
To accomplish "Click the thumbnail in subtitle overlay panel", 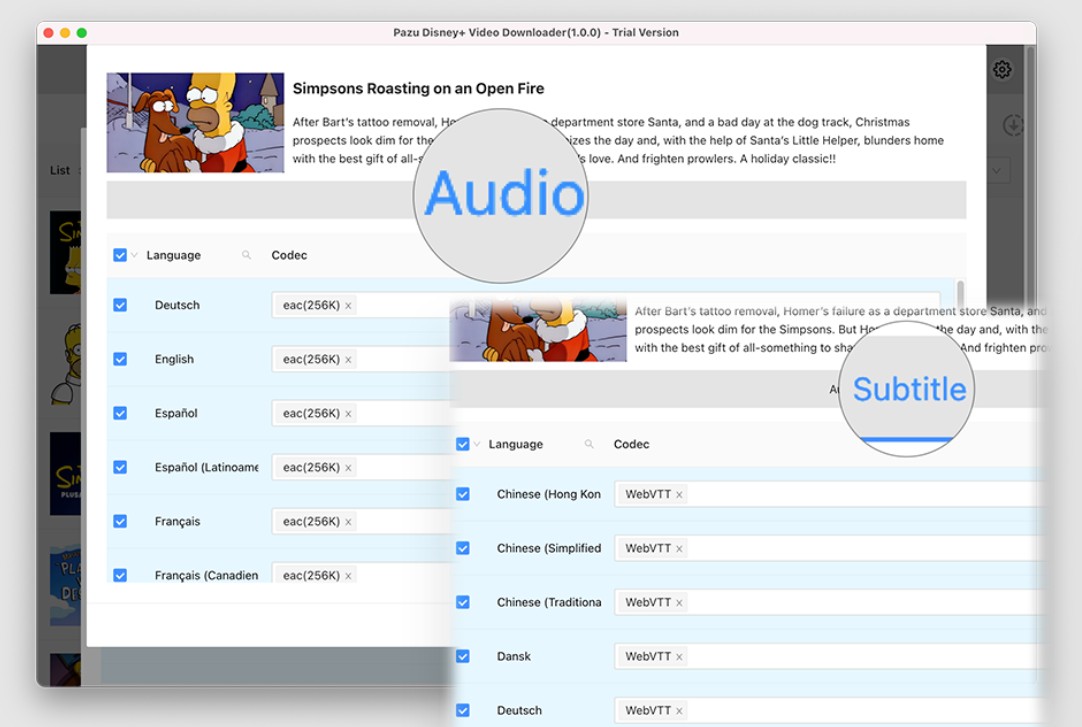I will pos(538,330).
